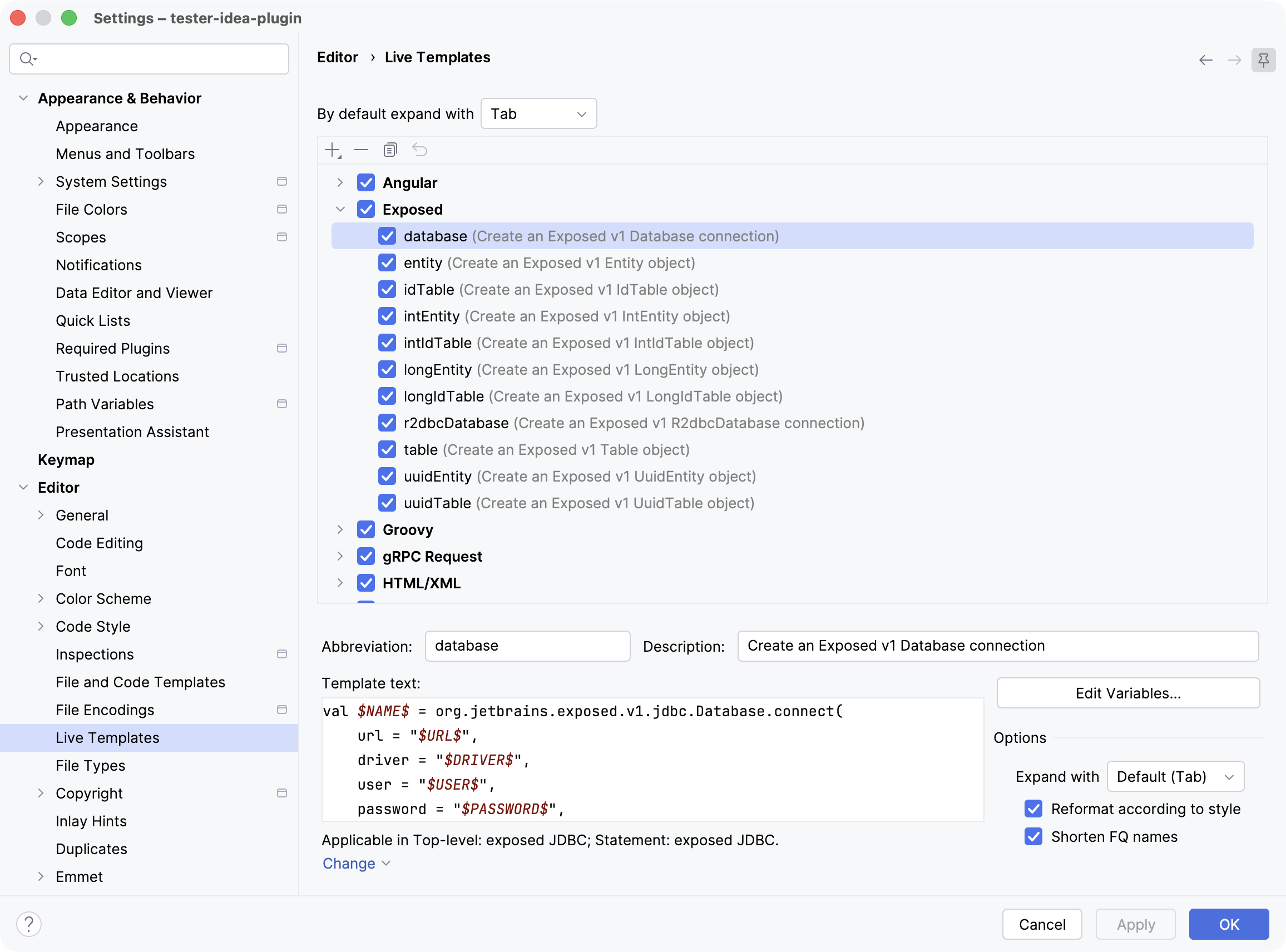Click the Add template plus icon
The width and height of the screenshot is (1286, 952).
click(x=333, y=150)
